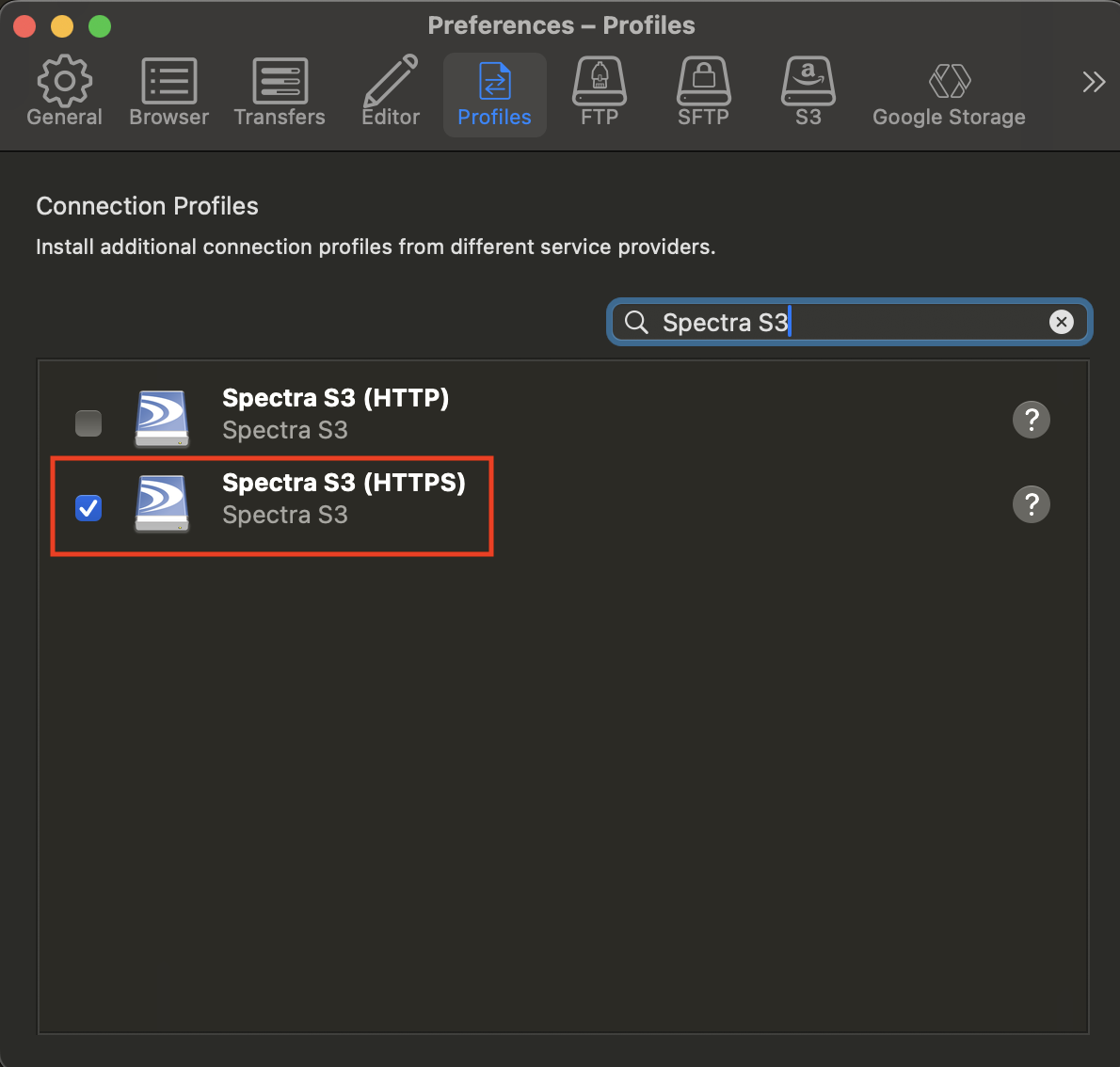The width and height of the screenshot is (1120, 1067).
Task: Switch to the Transfers preferences pane
Action: tap(280, 92)
